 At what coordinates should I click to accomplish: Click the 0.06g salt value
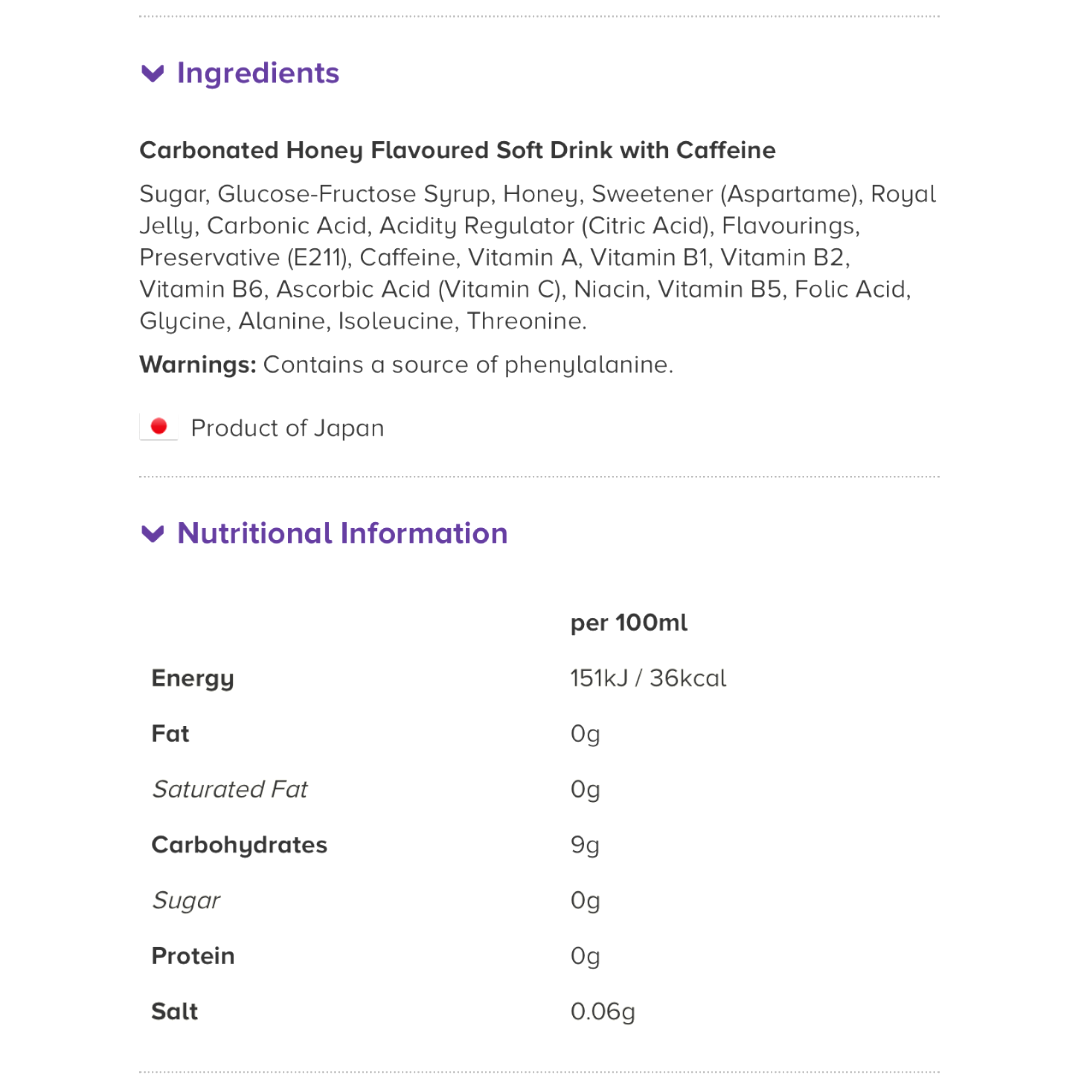602,1012
